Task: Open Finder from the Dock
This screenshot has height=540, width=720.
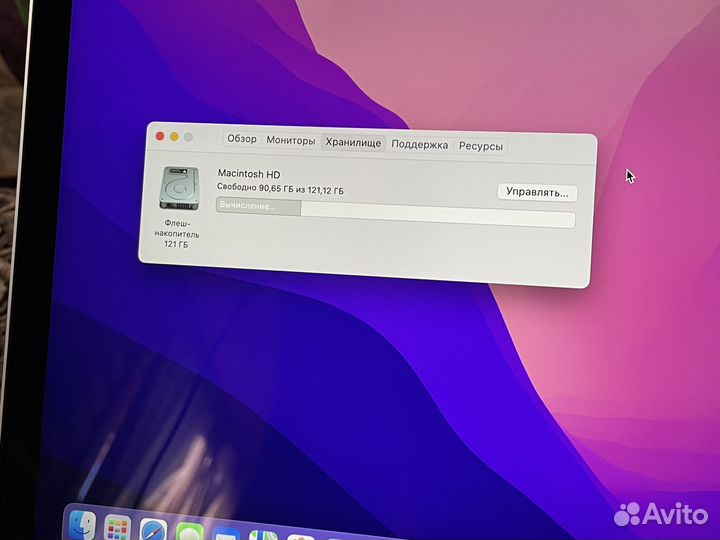Action: point(82,526)
